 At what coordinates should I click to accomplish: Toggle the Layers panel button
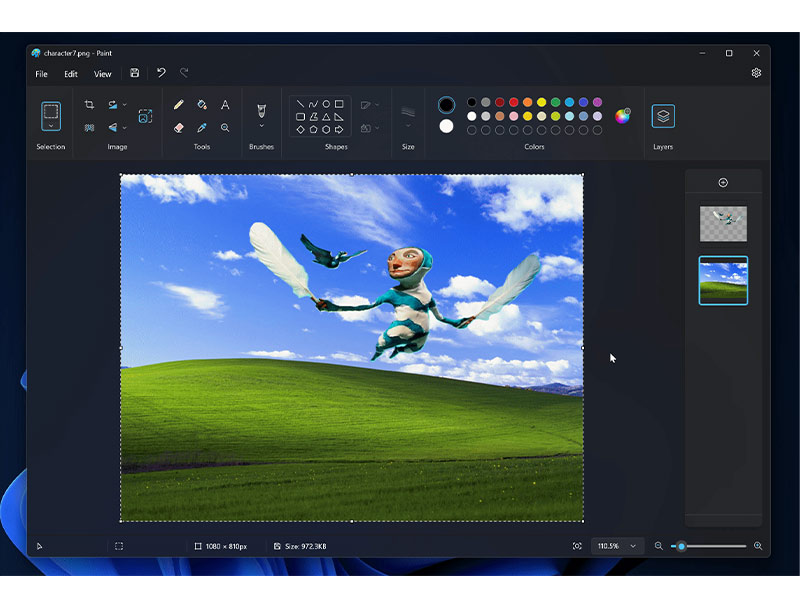coord(663,116)
